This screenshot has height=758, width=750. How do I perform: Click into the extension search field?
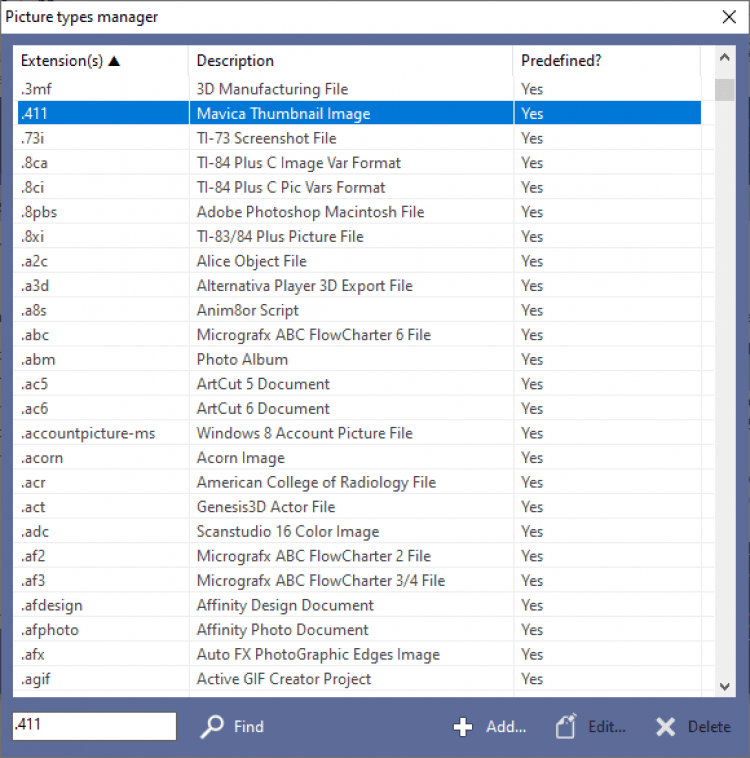[94, 727]
